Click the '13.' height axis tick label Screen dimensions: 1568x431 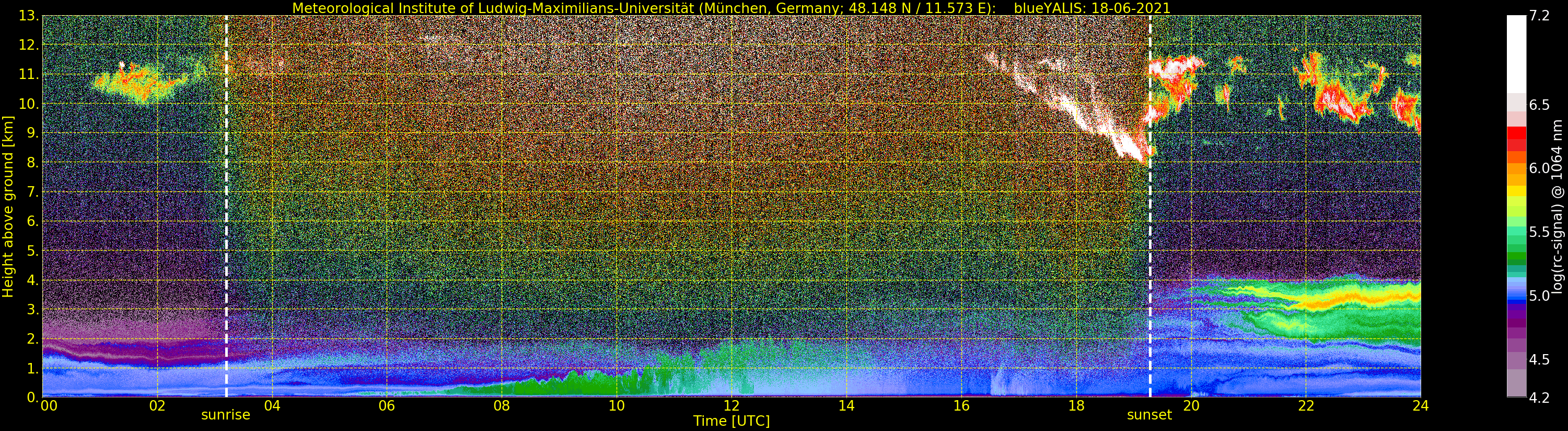point(29,16)
